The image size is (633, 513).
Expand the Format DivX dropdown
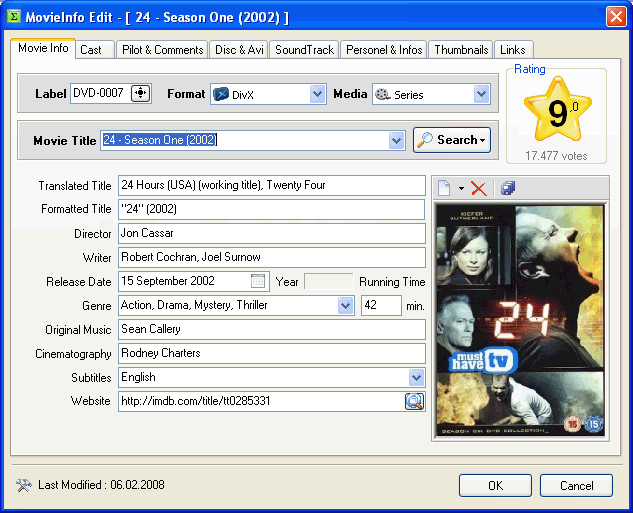tap(318, 94)
